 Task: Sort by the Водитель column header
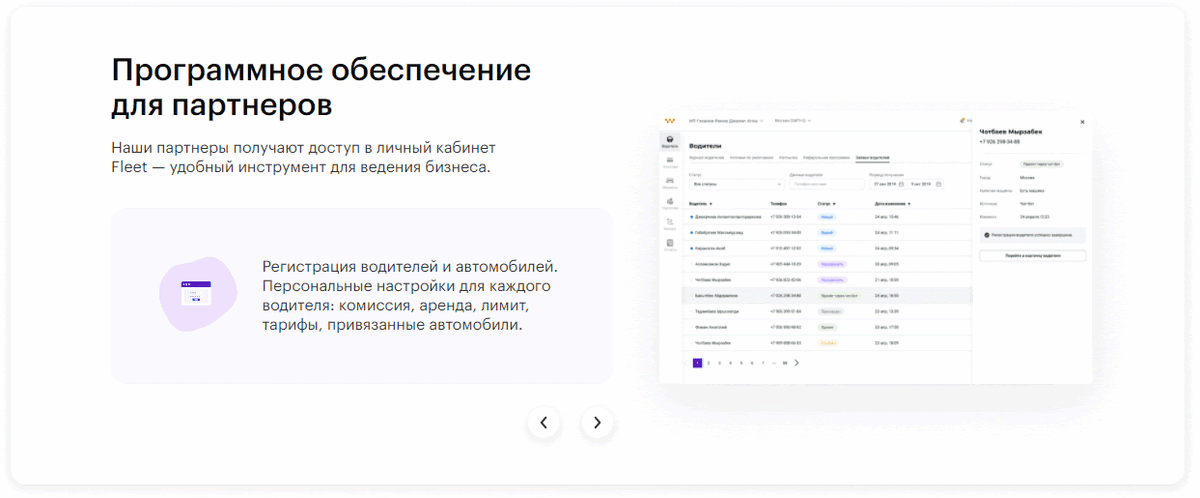coord(700,203)
